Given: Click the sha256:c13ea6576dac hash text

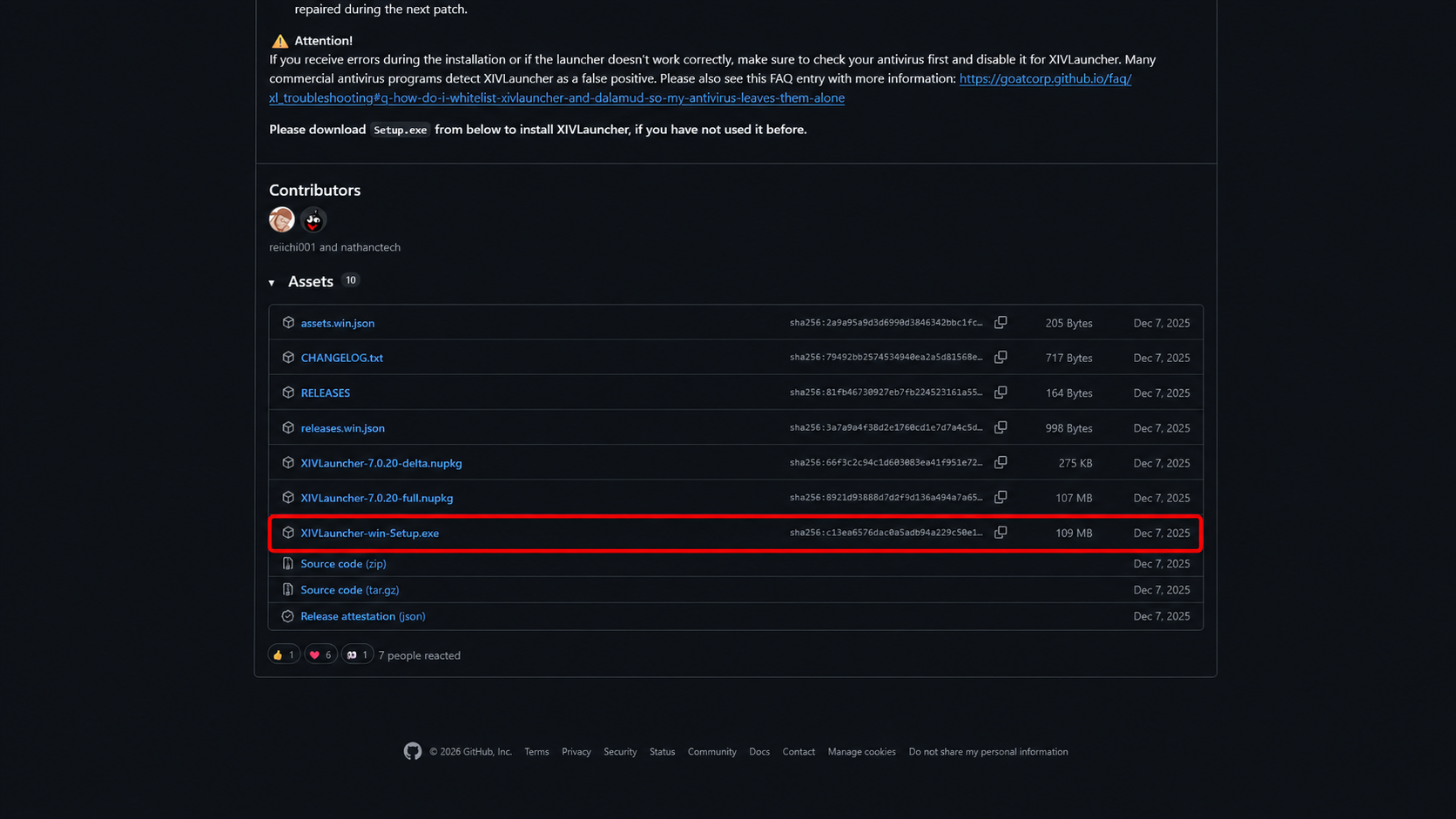Looking at the screenshot, I should [x=886, y=532].
